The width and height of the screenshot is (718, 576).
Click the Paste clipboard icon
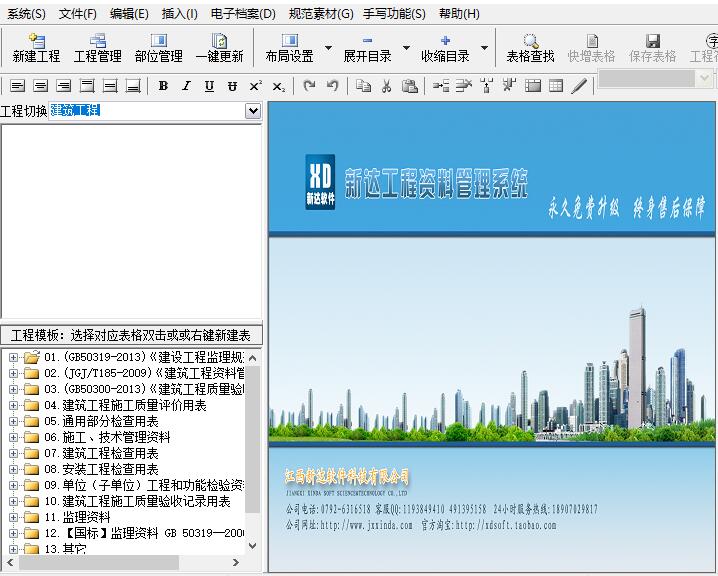pyautogui.click(x=409, y=86)
